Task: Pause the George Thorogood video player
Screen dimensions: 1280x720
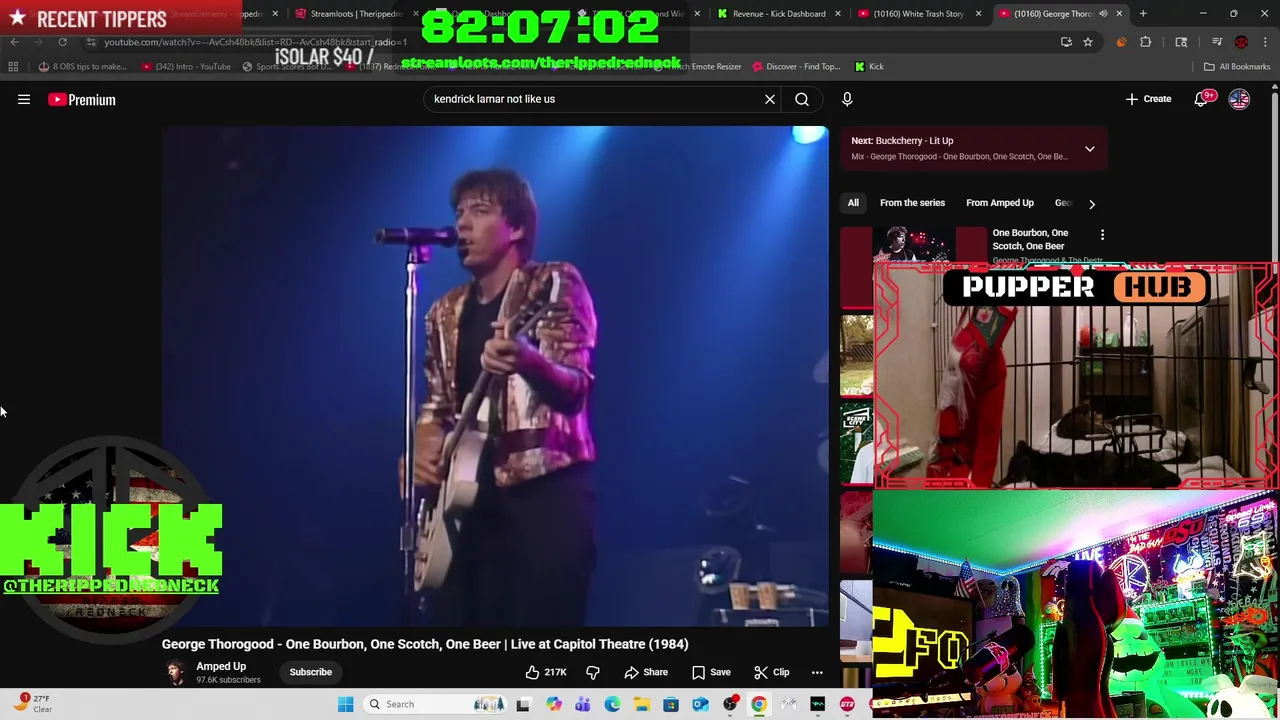Action: tap(495, 376)
